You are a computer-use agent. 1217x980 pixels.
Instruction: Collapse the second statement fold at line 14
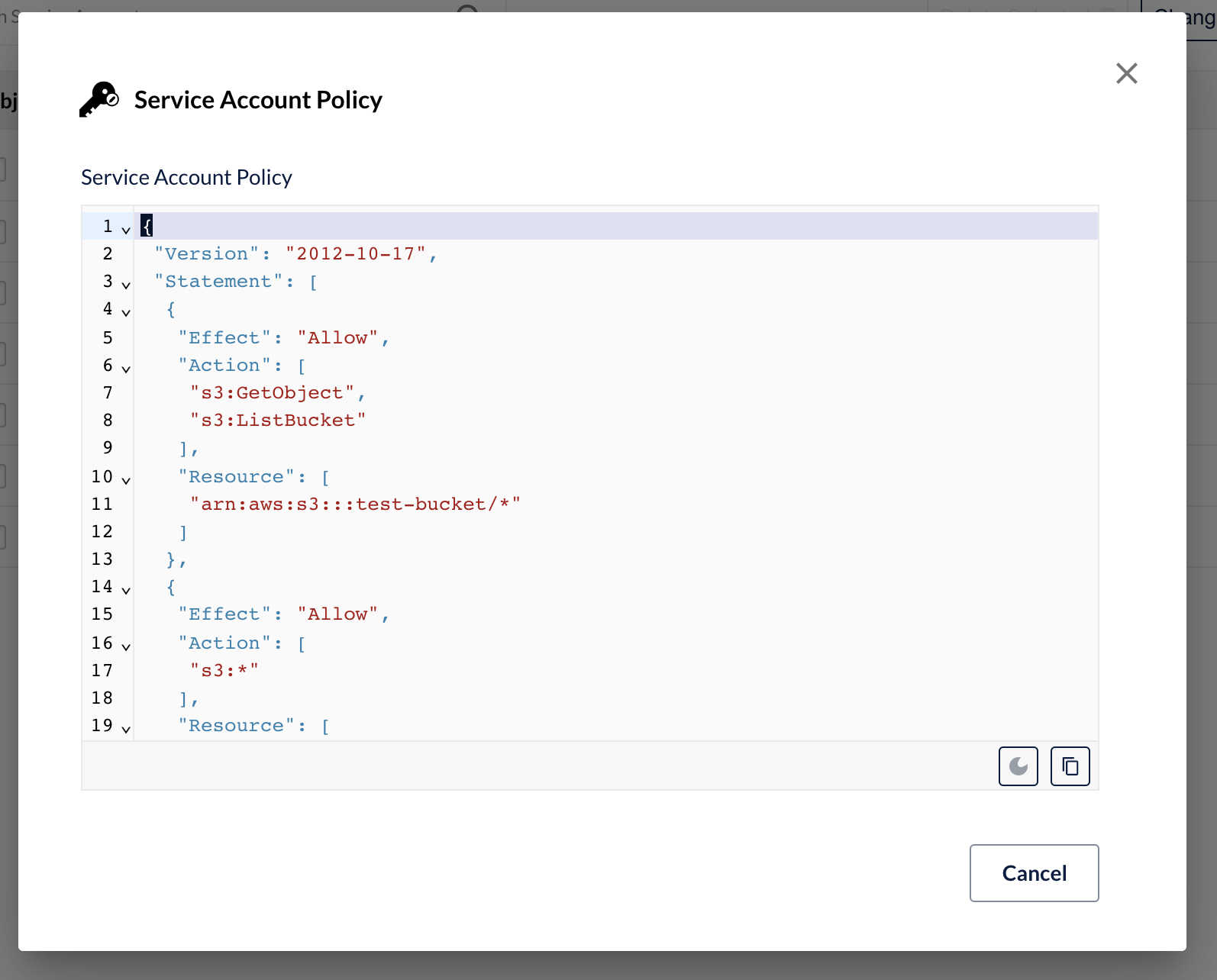pyautogui.click(x=126, y=589)
